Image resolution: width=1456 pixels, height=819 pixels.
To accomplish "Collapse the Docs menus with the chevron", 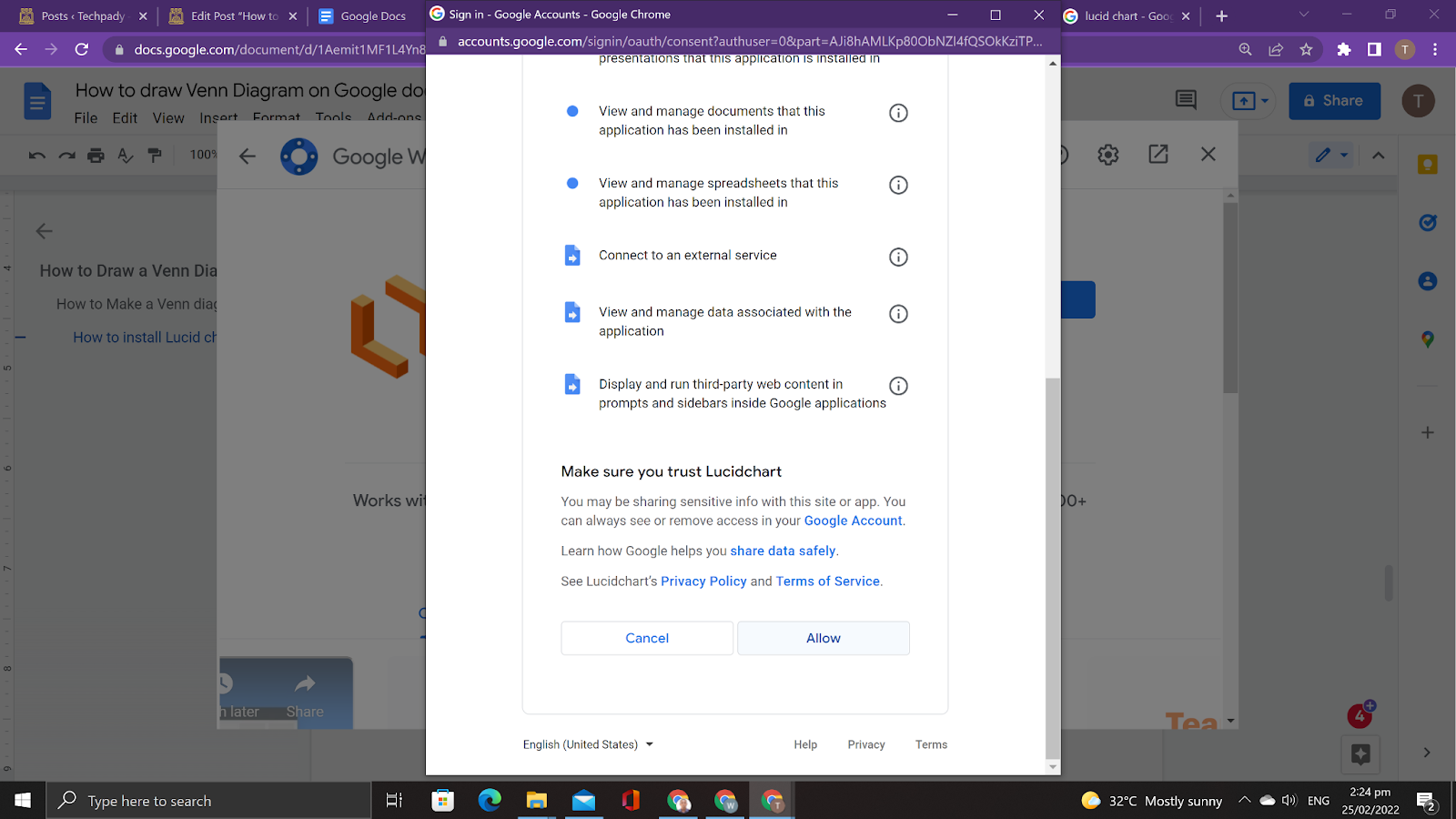I will pos(1379,156).
